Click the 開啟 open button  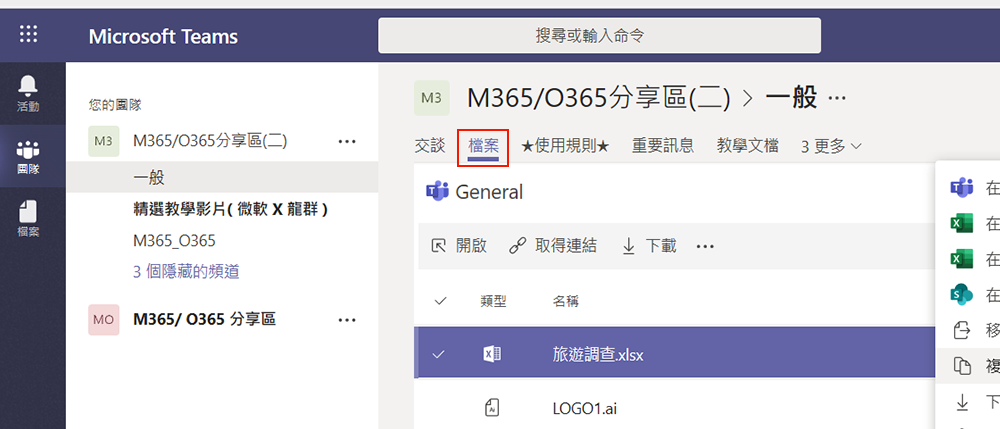(x=459, y=245)
